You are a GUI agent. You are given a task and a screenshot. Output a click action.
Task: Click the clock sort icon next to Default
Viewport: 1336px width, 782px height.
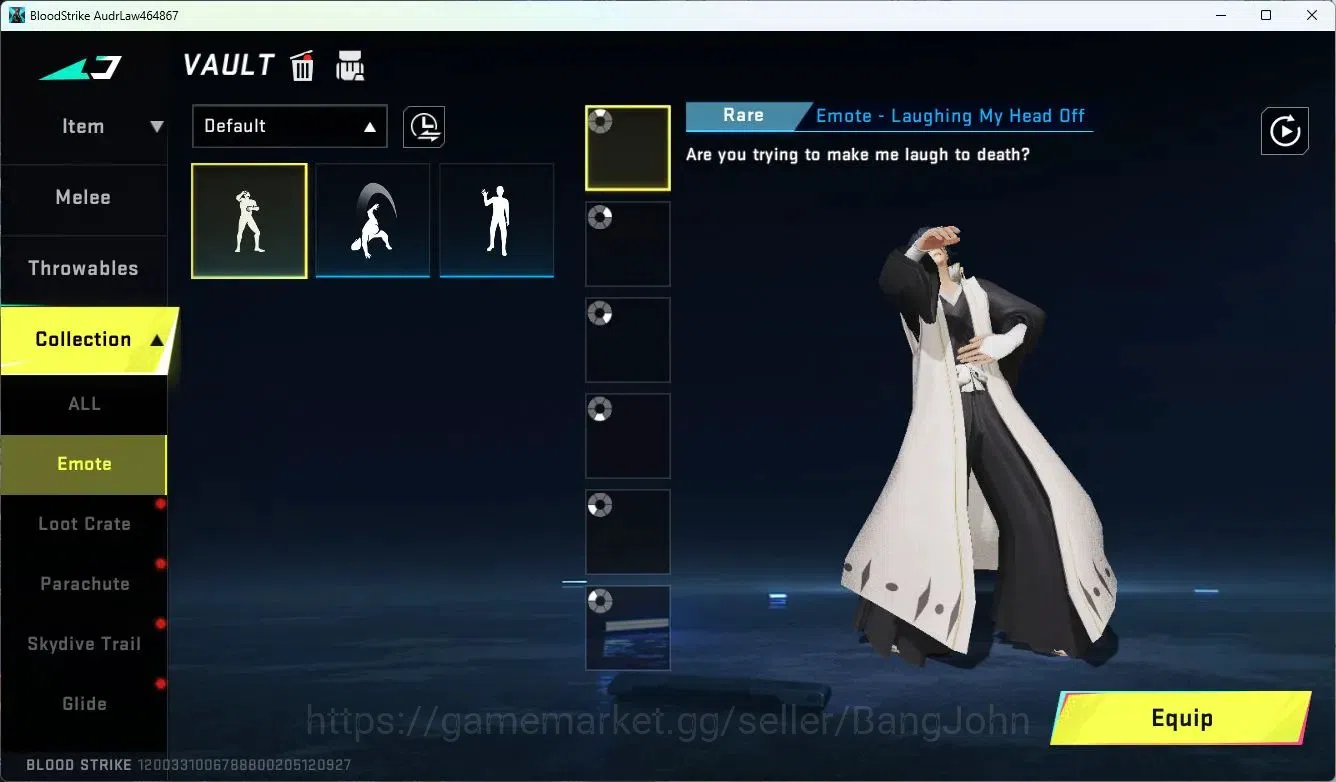(x=424, y=127)
